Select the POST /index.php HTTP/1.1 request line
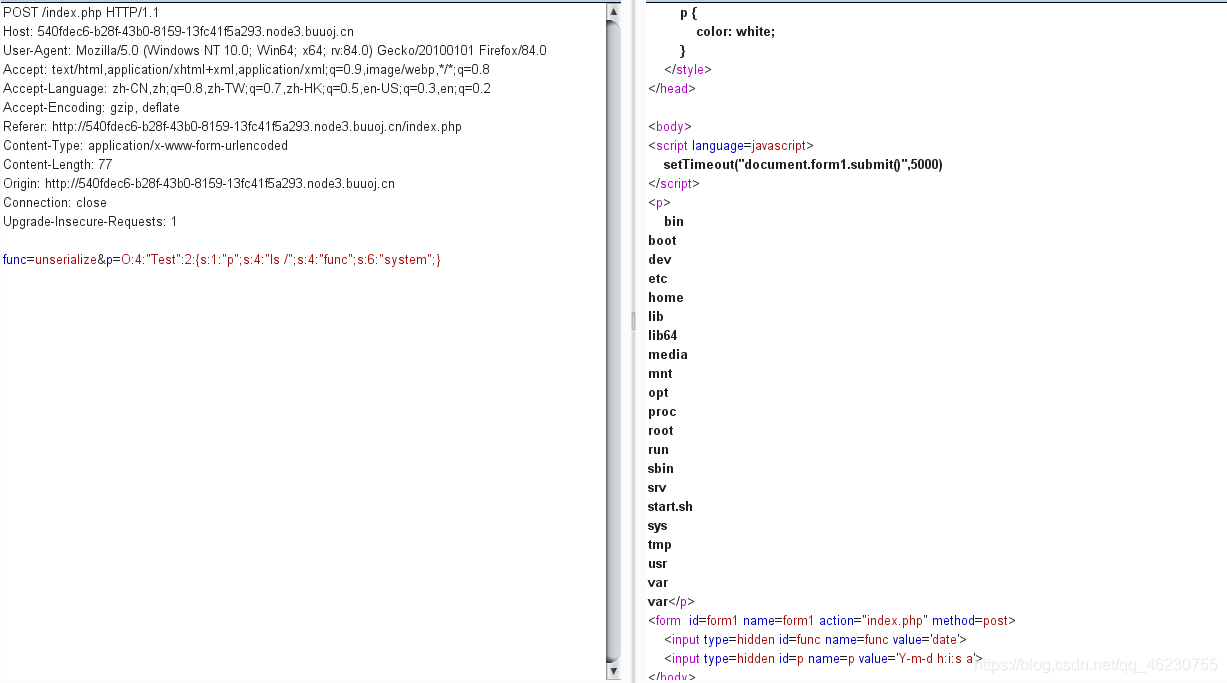Viewport: 1227px width, 683px height. coord(81,12)
